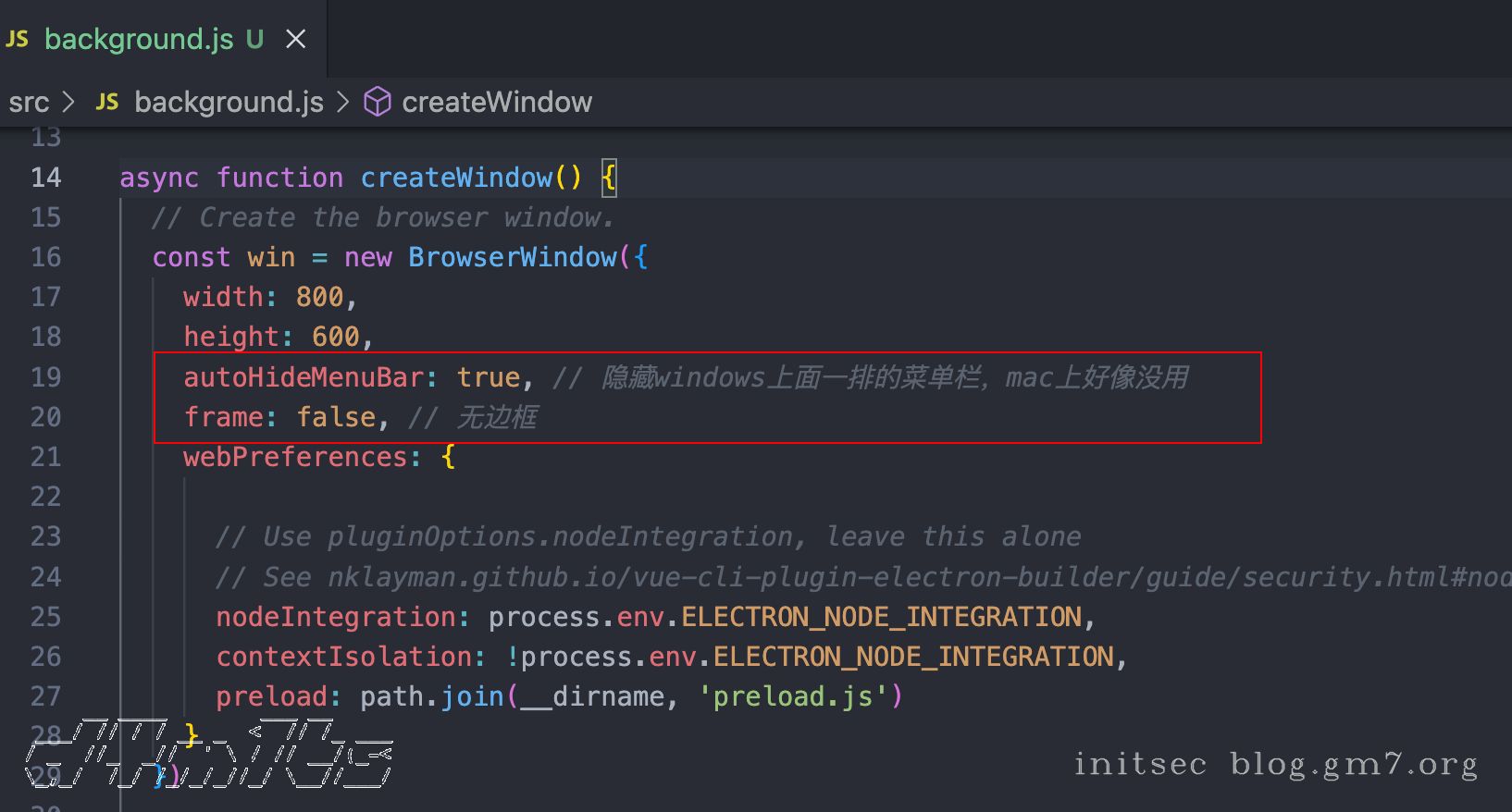
Task: Click the opening curly brace on line 14
Action: point(608,178)
